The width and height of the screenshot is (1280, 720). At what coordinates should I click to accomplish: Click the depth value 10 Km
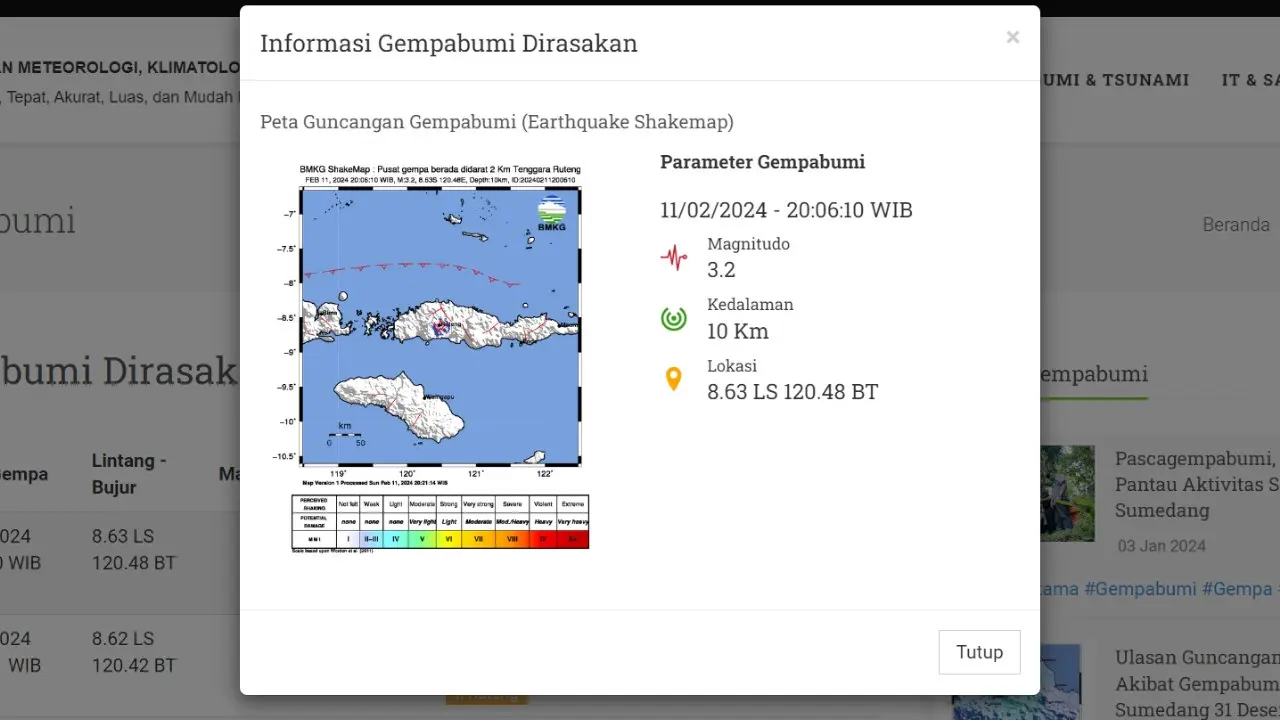pyautogui.click(x=738, y=331)
